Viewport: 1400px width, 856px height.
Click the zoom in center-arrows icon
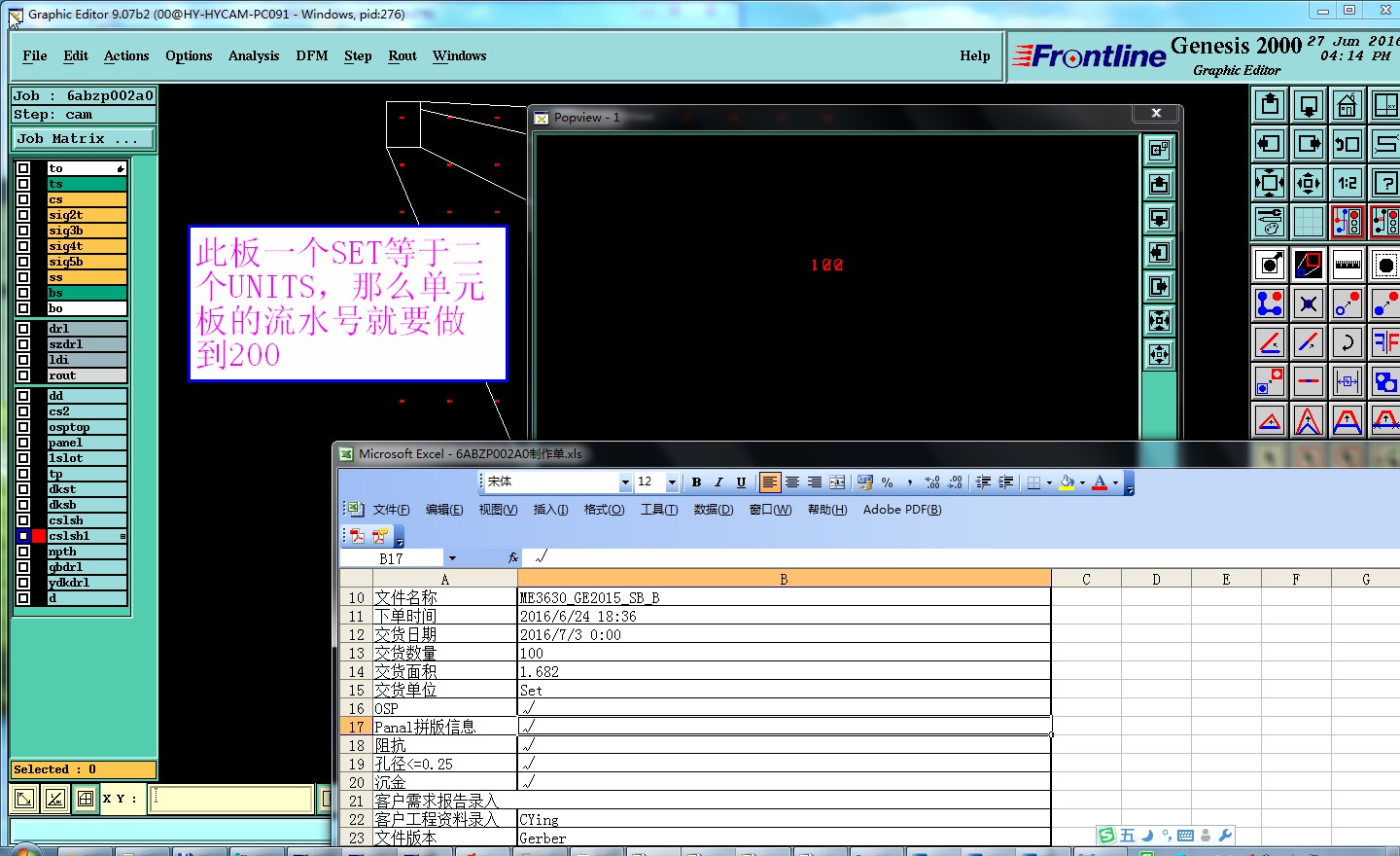click(x=1309, y=183)
